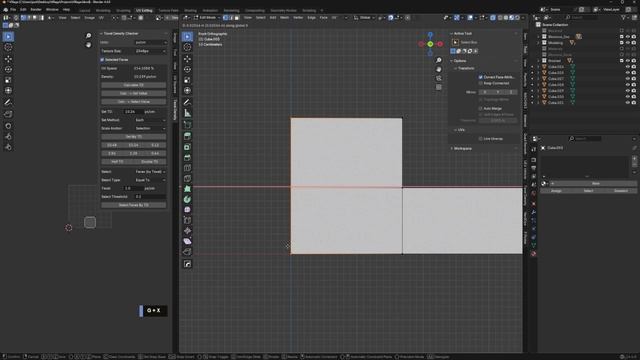Click the Calculate TD button
Viewport: 640px width, 360px height.
coord(133,85)
